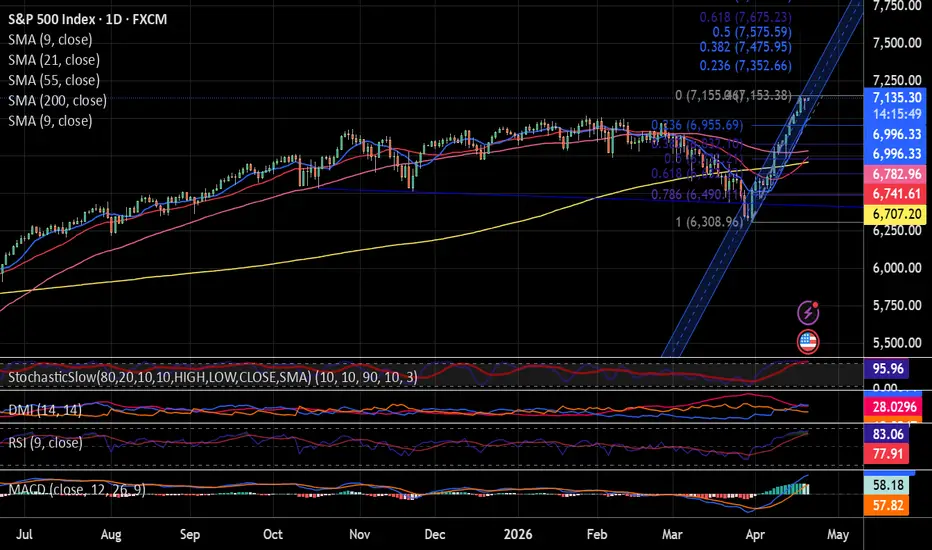This screenshot has width=932, height=550.
Task: Click the countdown timer 14:15:49
Action: pyautogui.click(x=897, y=114)
